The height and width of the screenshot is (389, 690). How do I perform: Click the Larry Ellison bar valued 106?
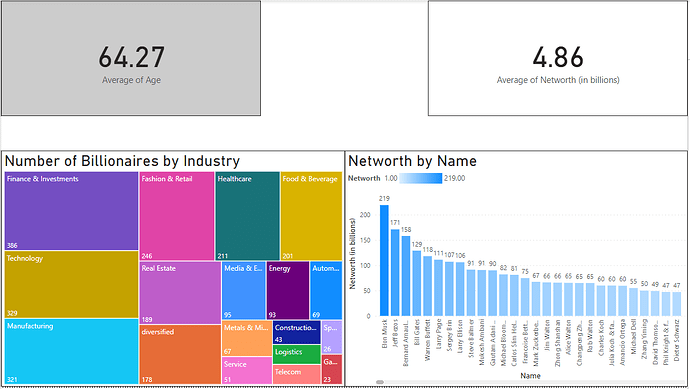click(x=460, y=289)
